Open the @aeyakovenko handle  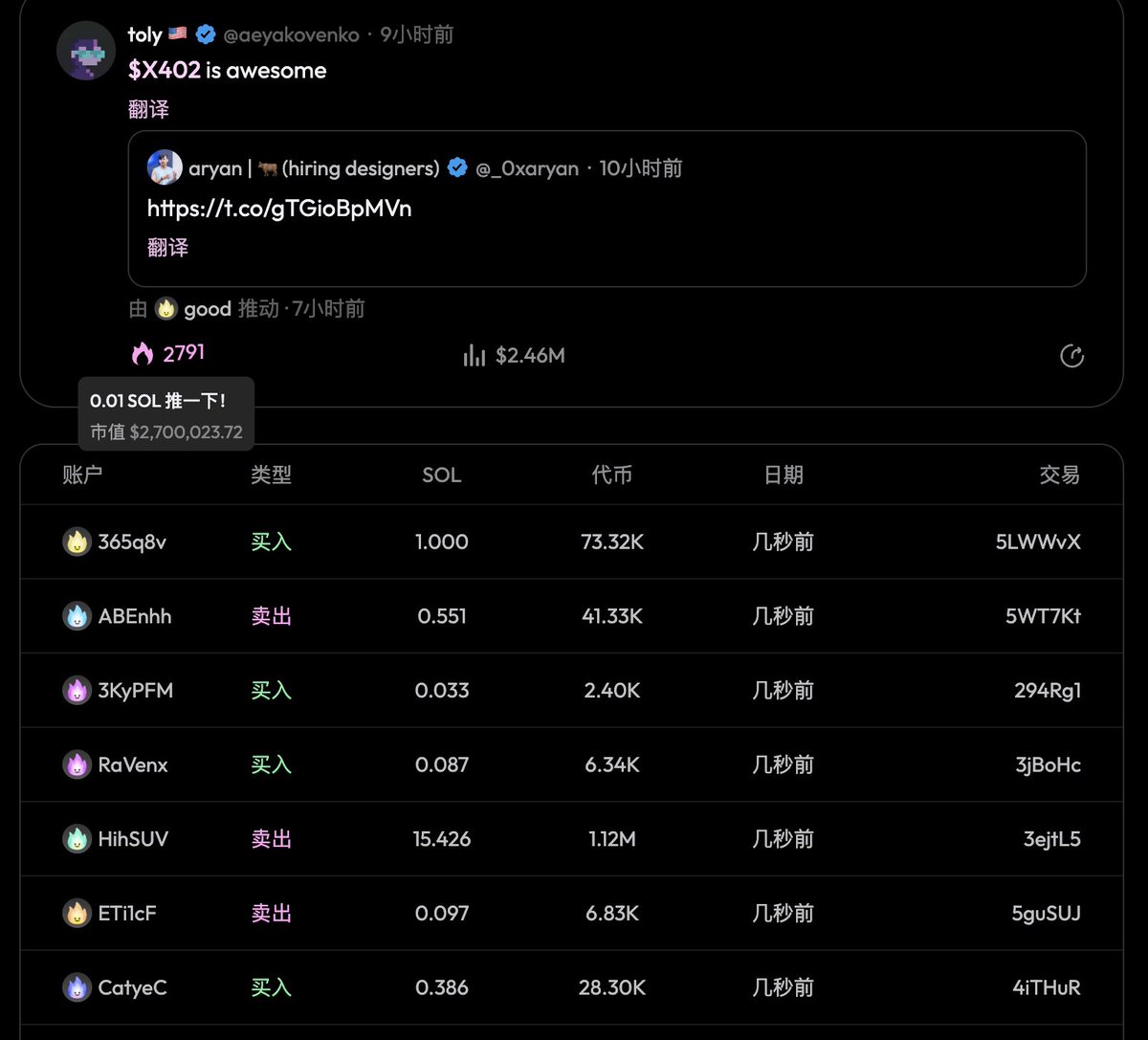(291, 35)
